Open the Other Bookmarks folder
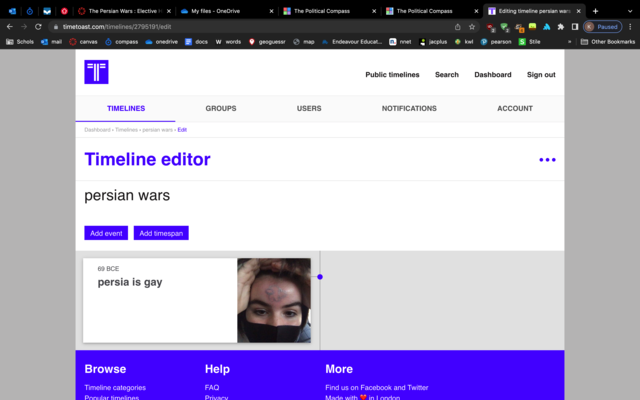Screen dimensions: 640x400 coord(608,42)
